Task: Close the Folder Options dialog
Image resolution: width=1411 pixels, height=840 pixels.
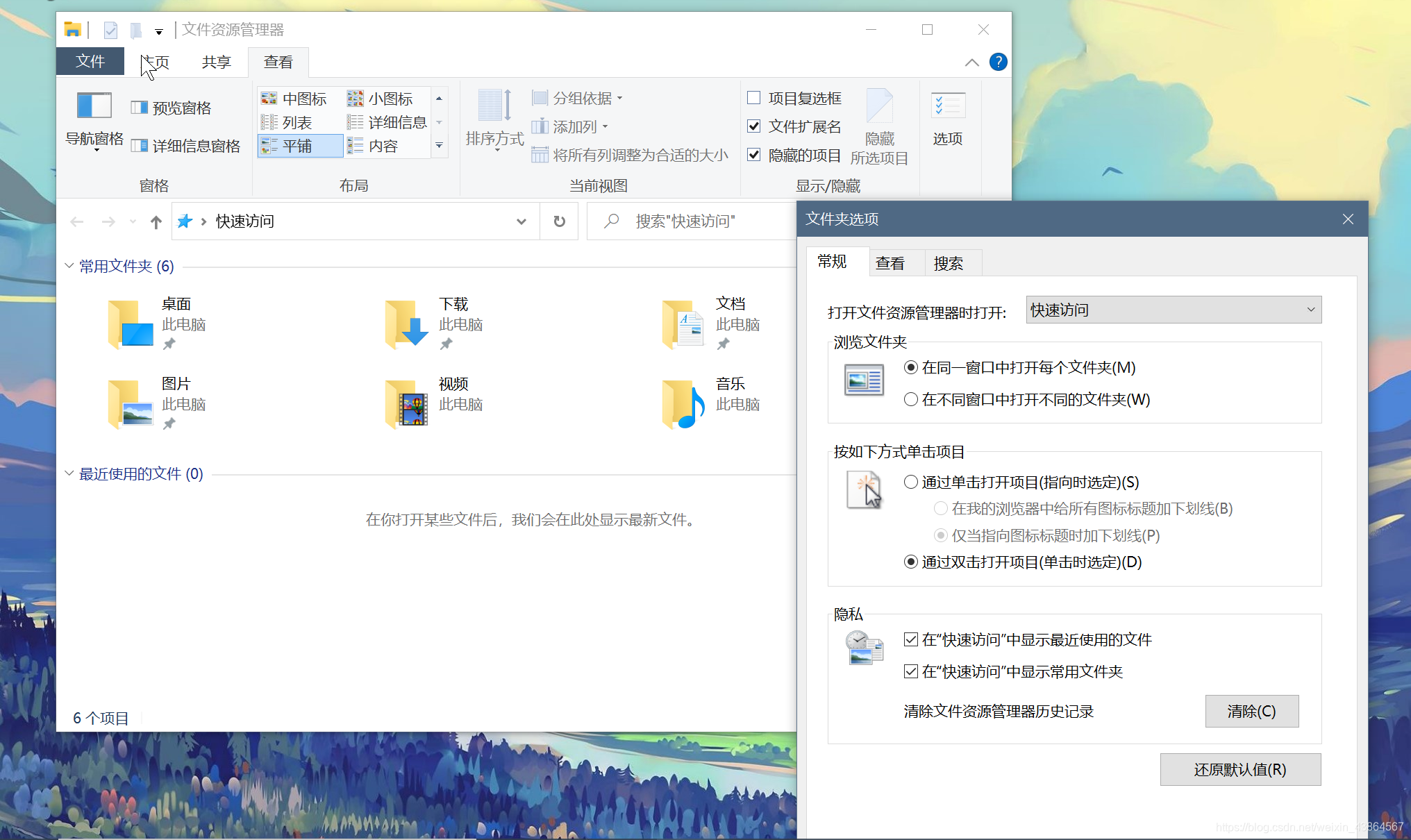Action: [1348, 219]
